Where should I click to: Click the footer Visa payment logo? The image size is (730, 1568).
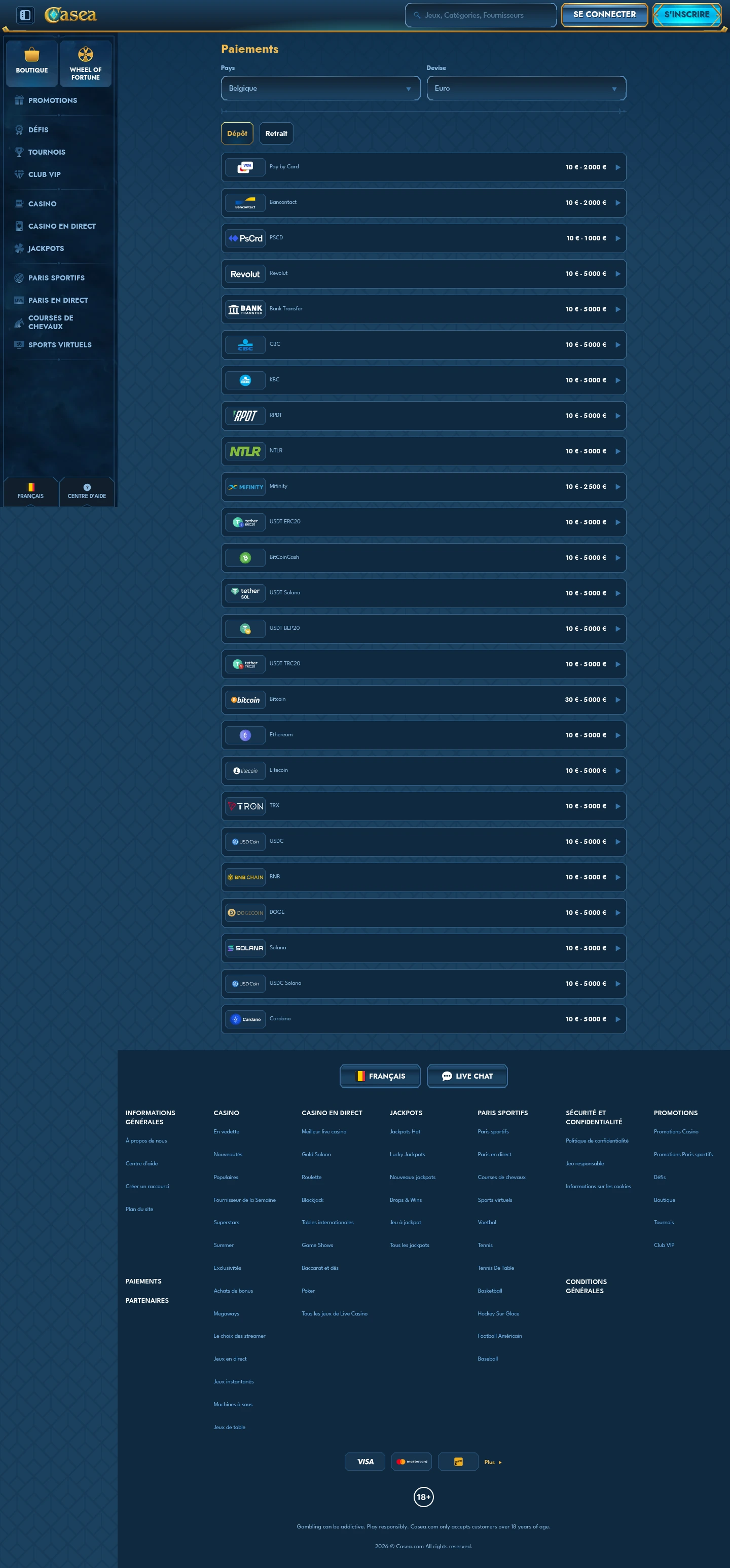click(365, 1462)
